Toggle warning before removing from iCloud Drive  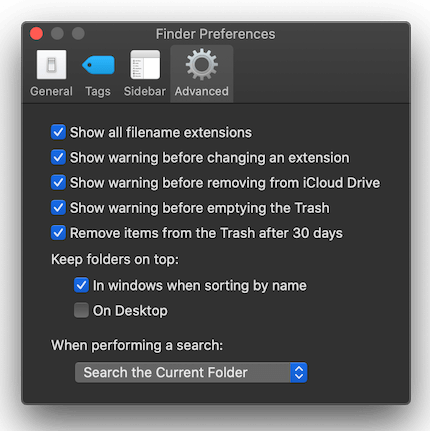58,182
